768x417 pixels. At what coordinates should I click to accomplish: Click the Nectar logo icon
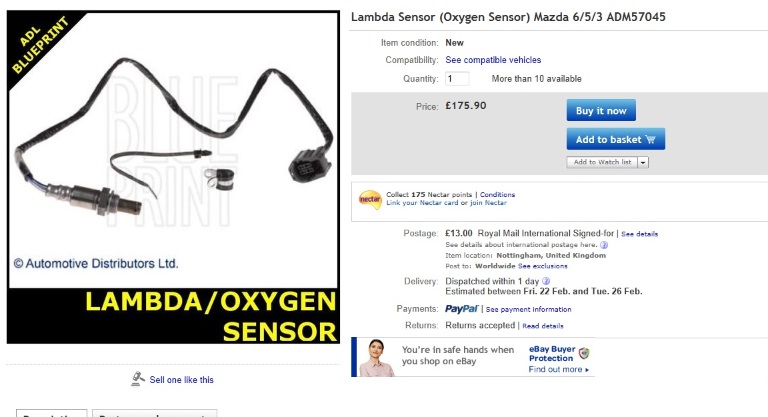[x=370, y=199]
